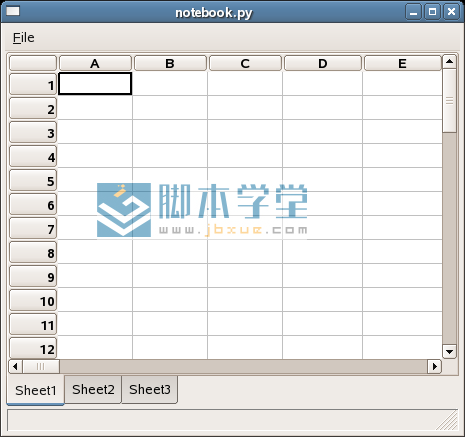This screenshot has width=465, height=437.
Task: Click cell A12 in the grid
Action: tap(95, 347)
